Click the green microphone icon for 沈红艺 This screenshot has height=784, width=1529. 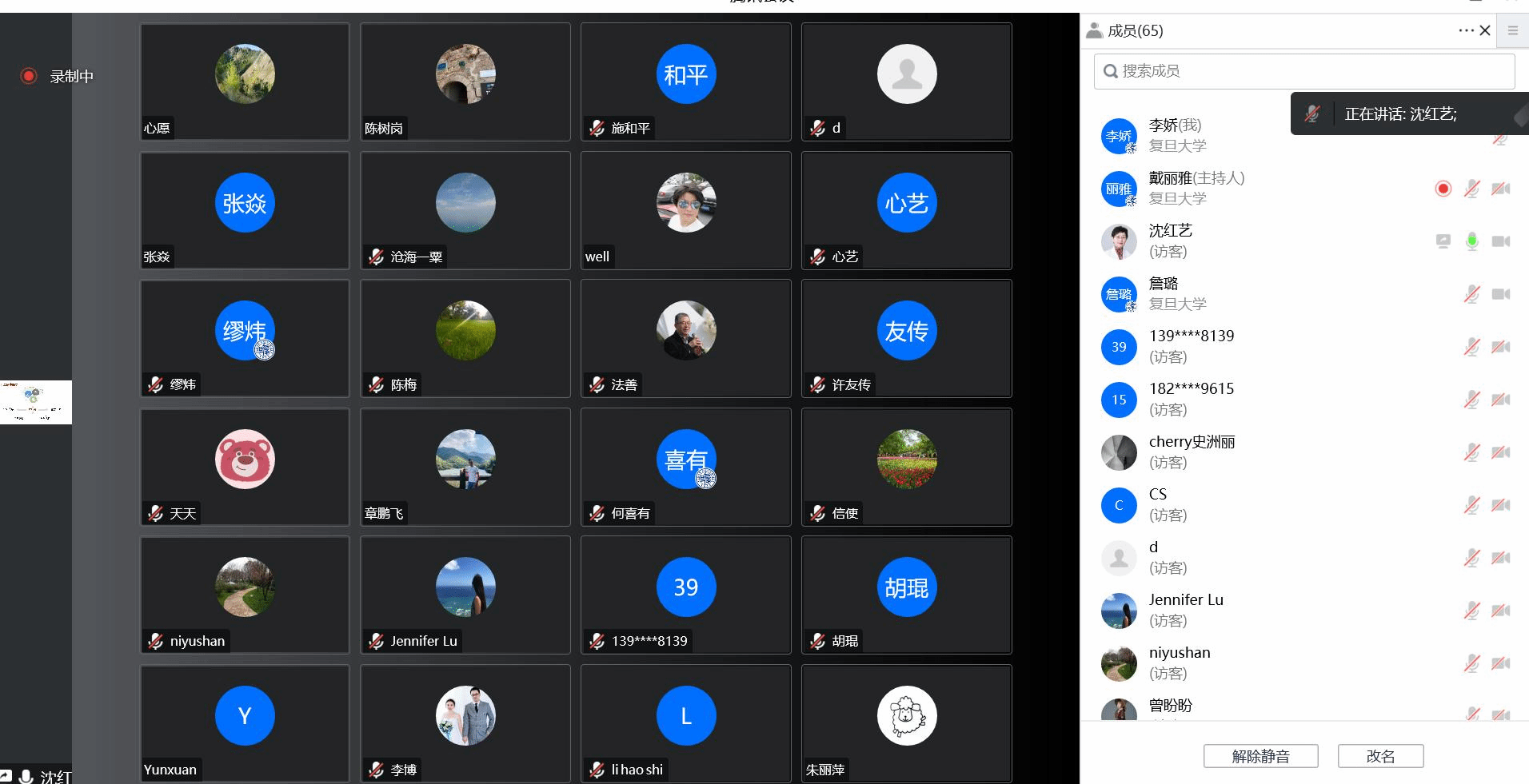1471,241
